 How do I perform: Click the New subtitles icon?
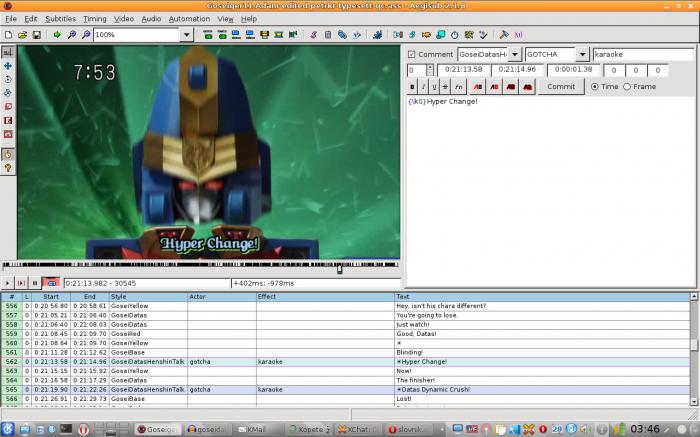8,34
